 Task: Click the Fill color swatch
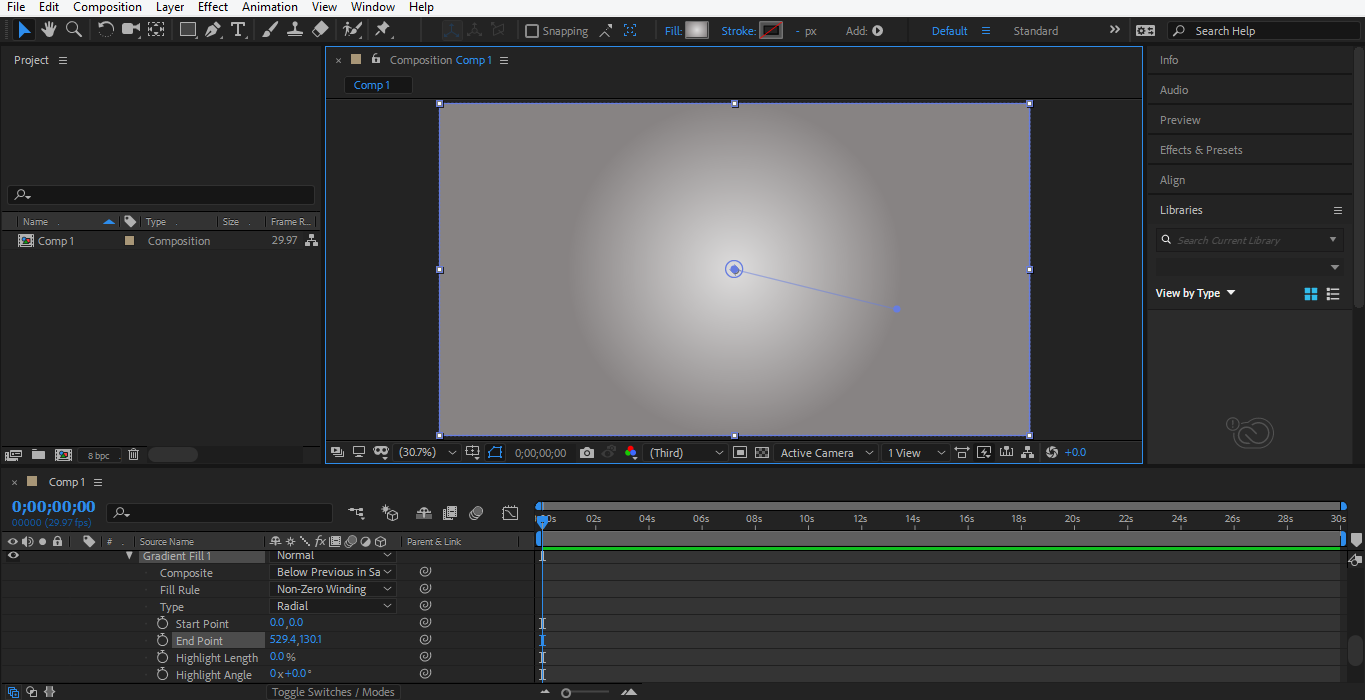pyautogui.click(x=696, y=31)
